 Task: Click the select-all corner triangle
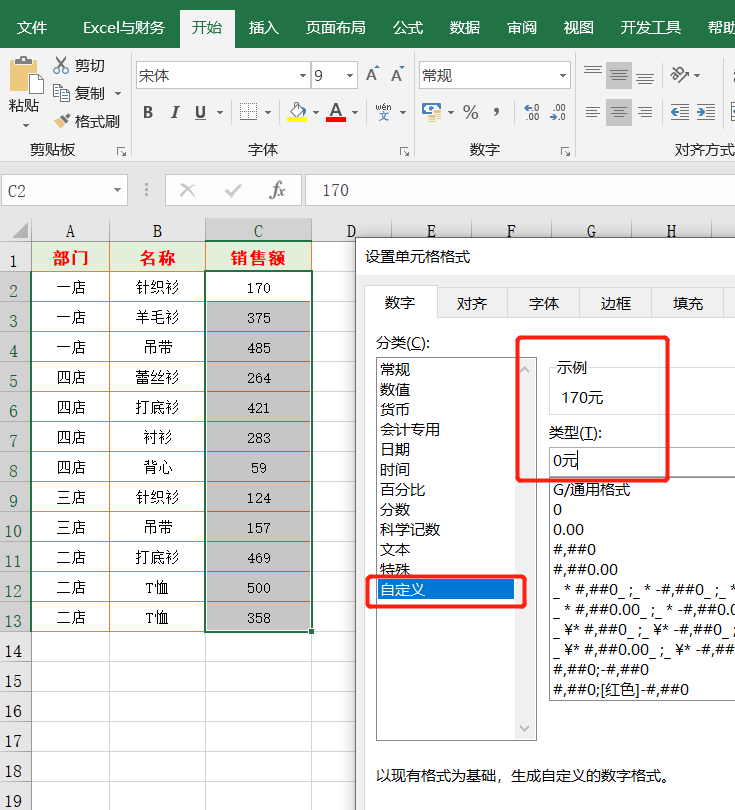20,230
